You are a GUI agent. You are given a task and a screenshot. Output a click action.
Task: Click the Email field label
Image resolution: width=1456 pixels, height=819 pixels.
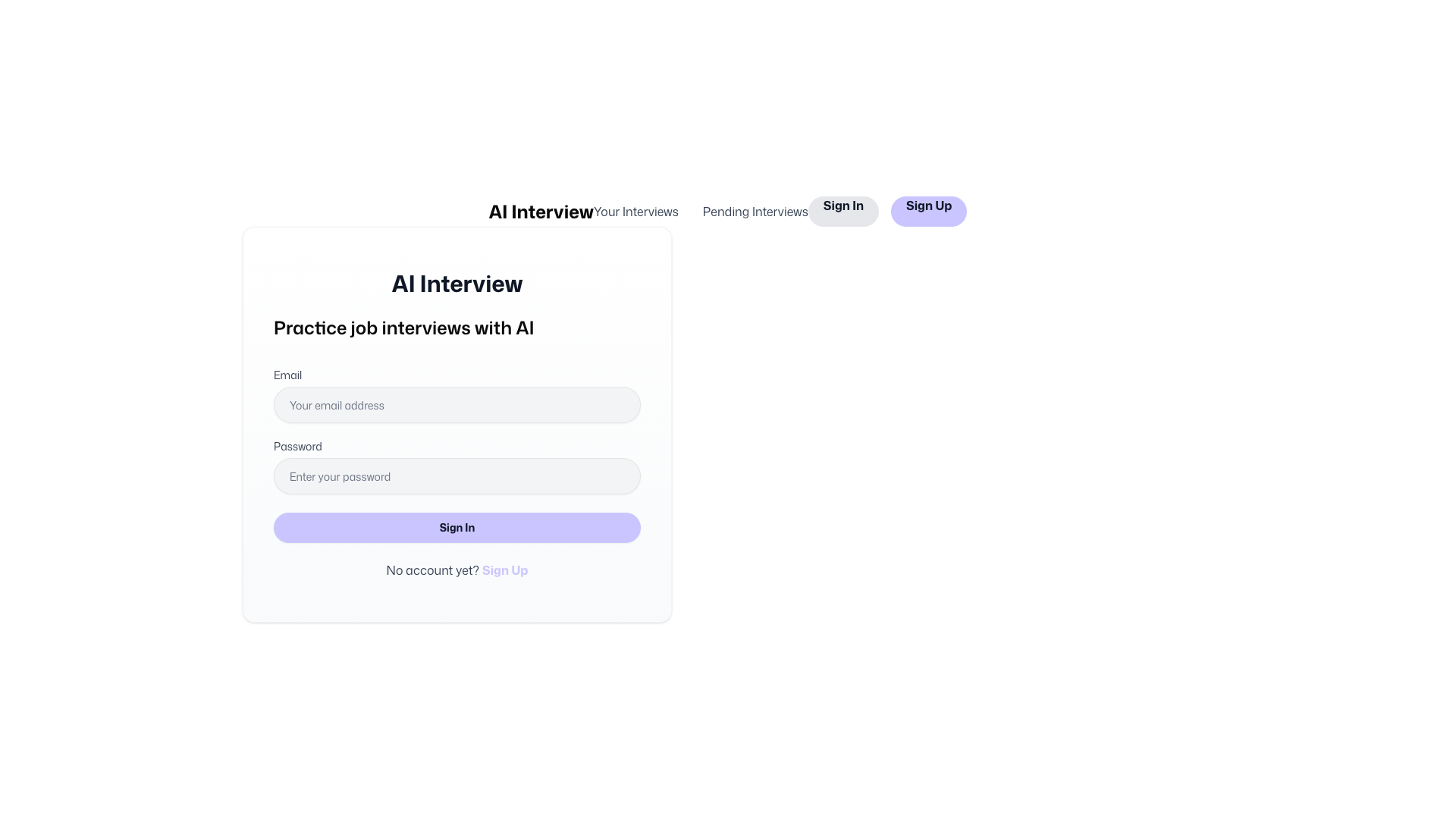click(x=287, y=375)
